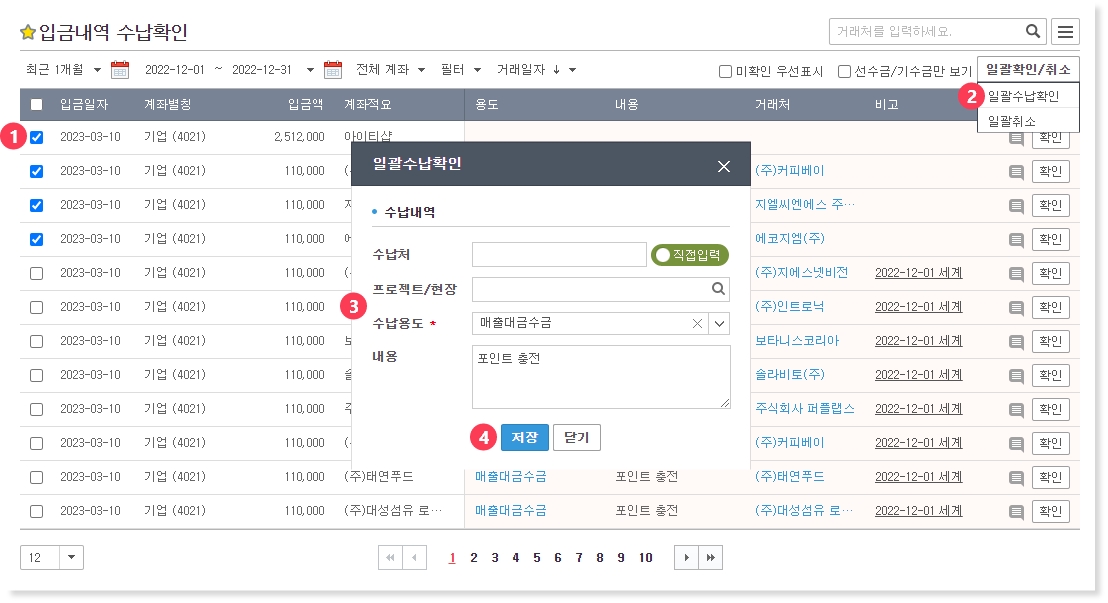This screenshot has height=603, width=1108.
Task: Select 일괄수납확인 from the menu
Action: coord(1022,97)
